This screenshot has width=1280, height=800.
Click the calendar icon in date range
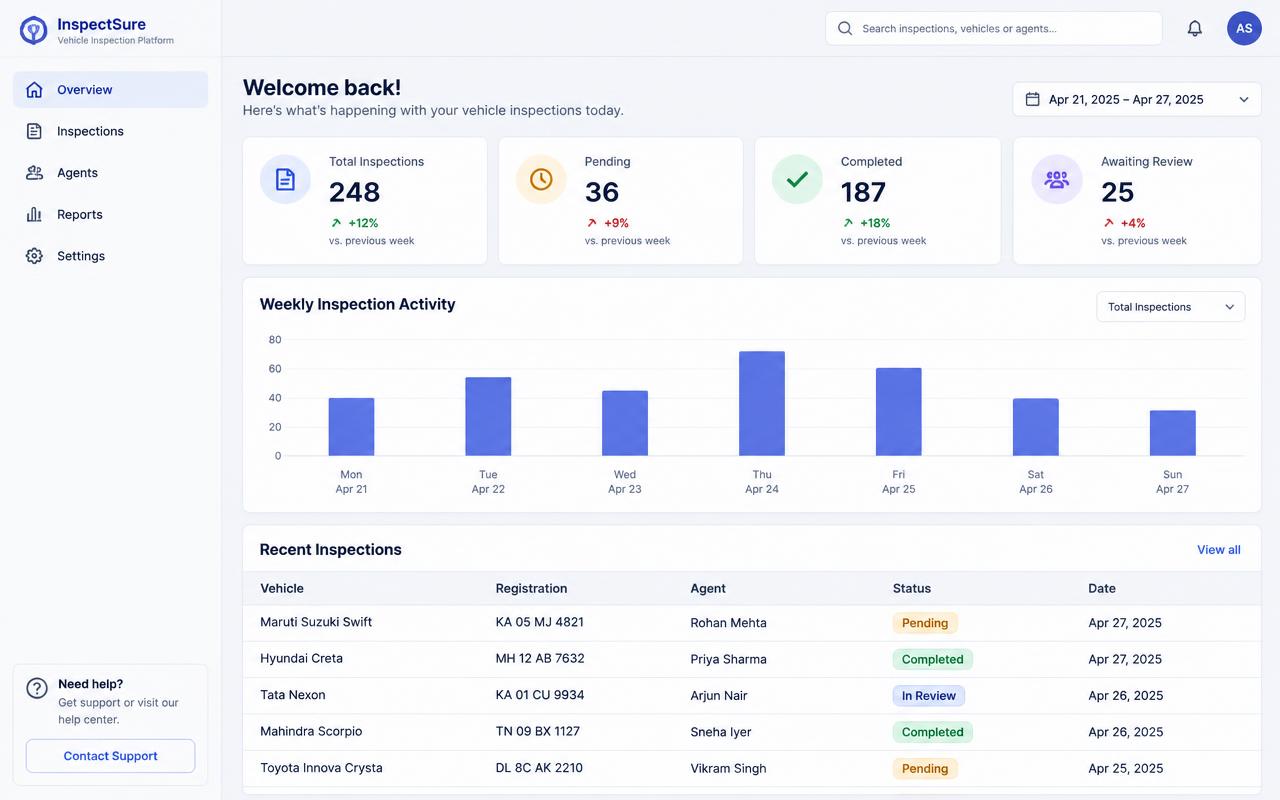pos(1033,99)
